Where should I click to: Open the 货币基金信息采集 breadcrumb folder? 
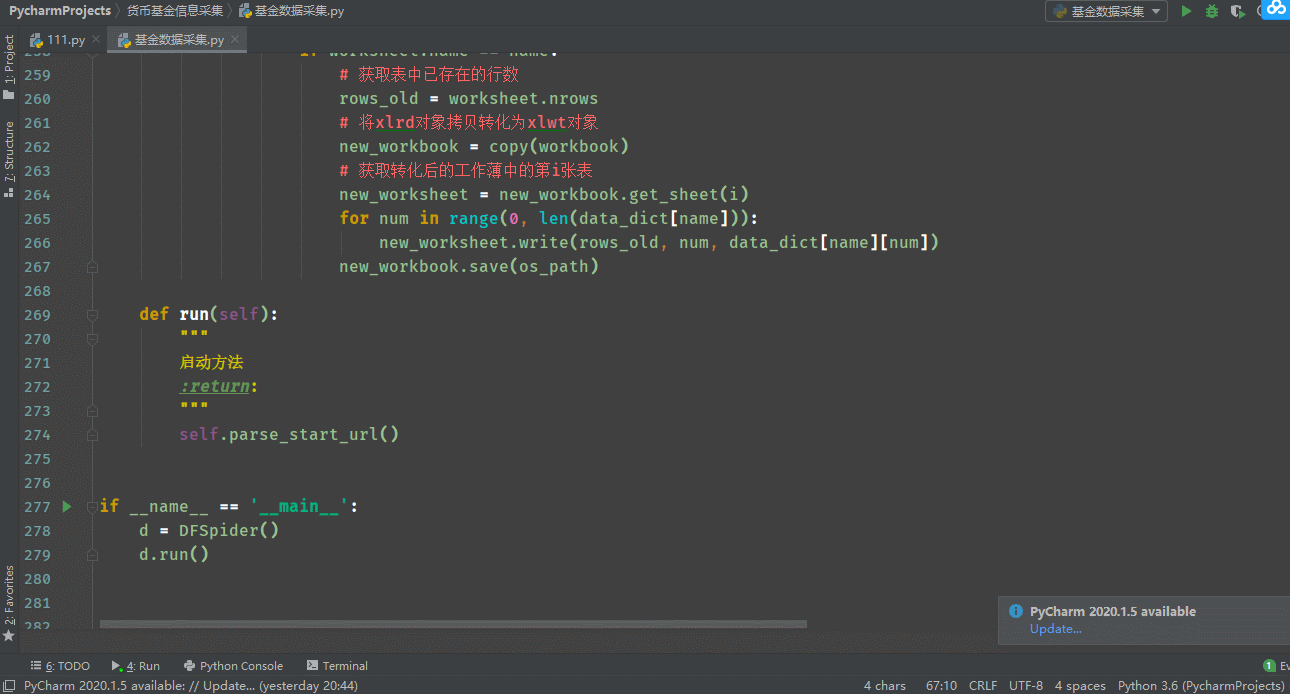175,11
